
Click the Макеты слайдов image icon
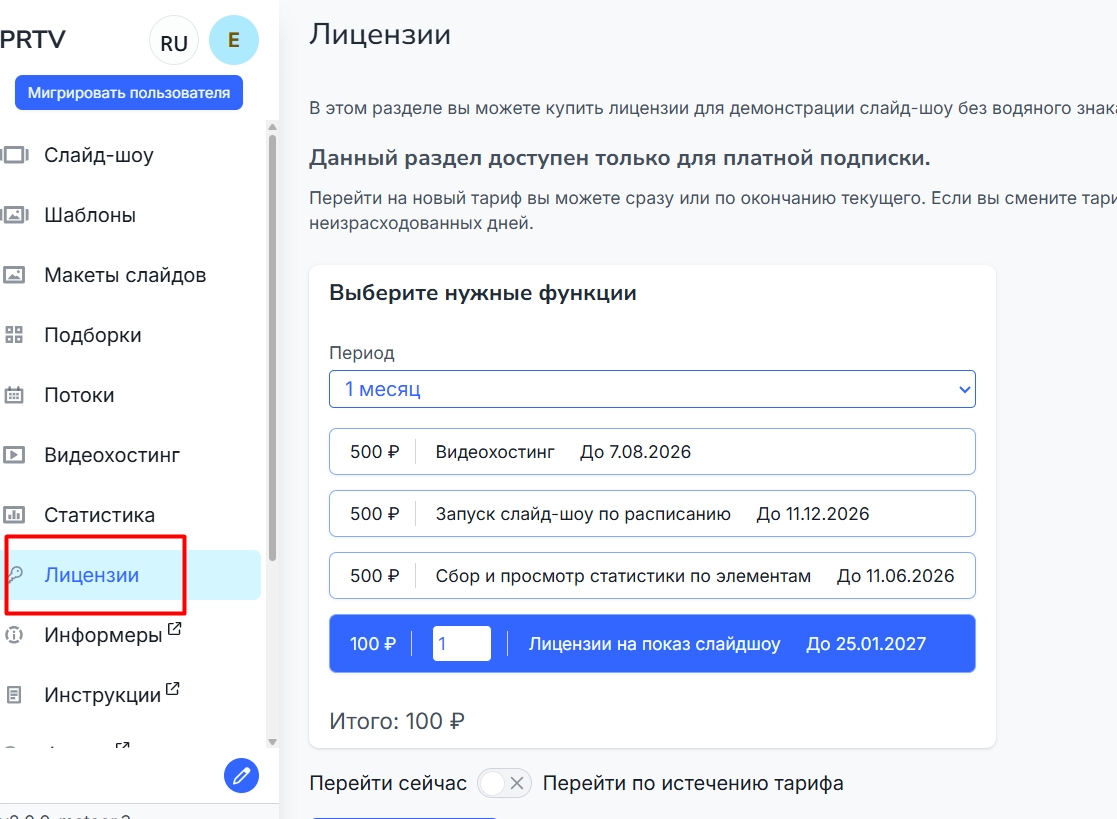point(14,275)
